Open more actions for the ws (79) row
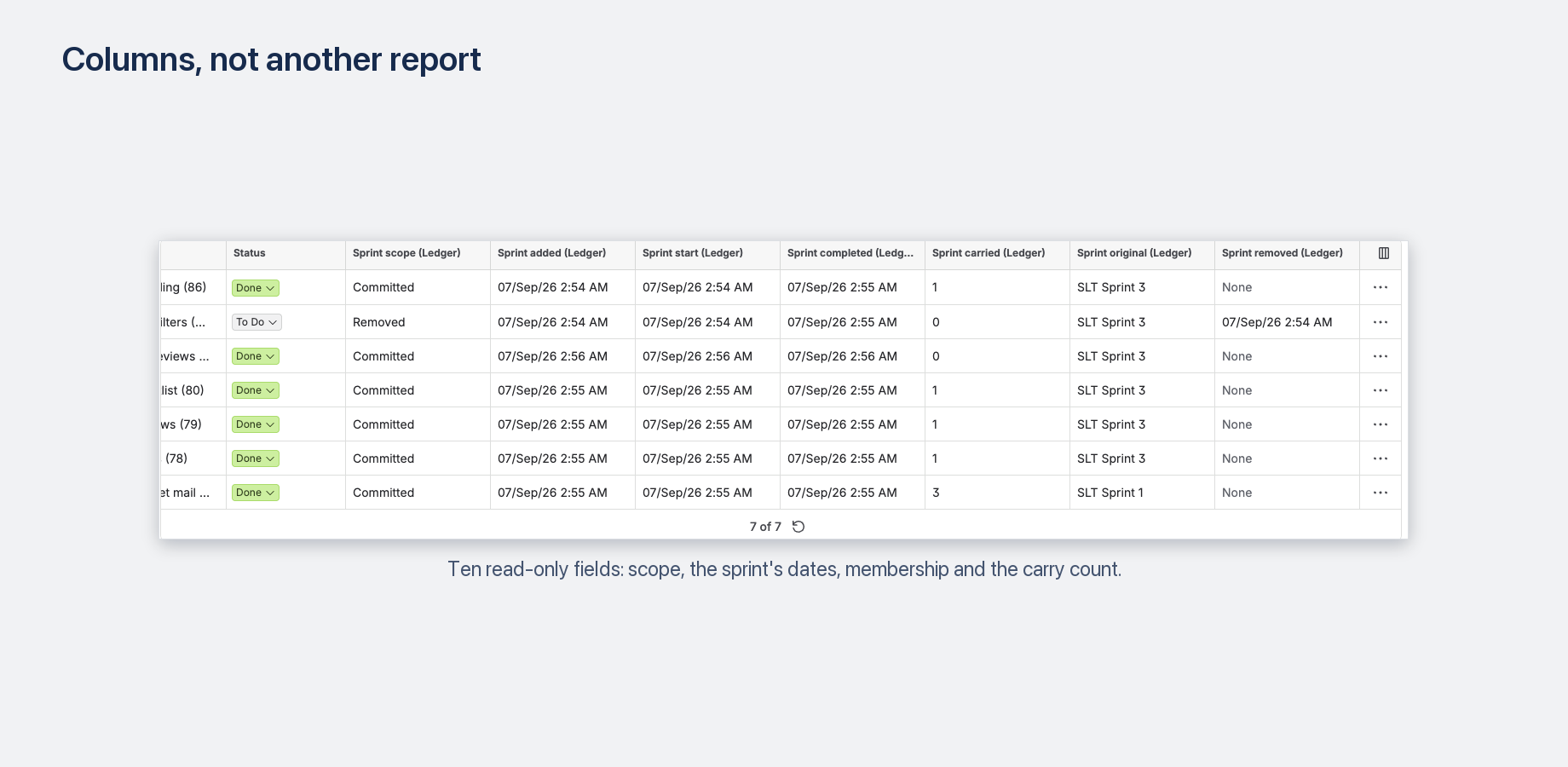The image size is (1568, 767). [1381, 424]
